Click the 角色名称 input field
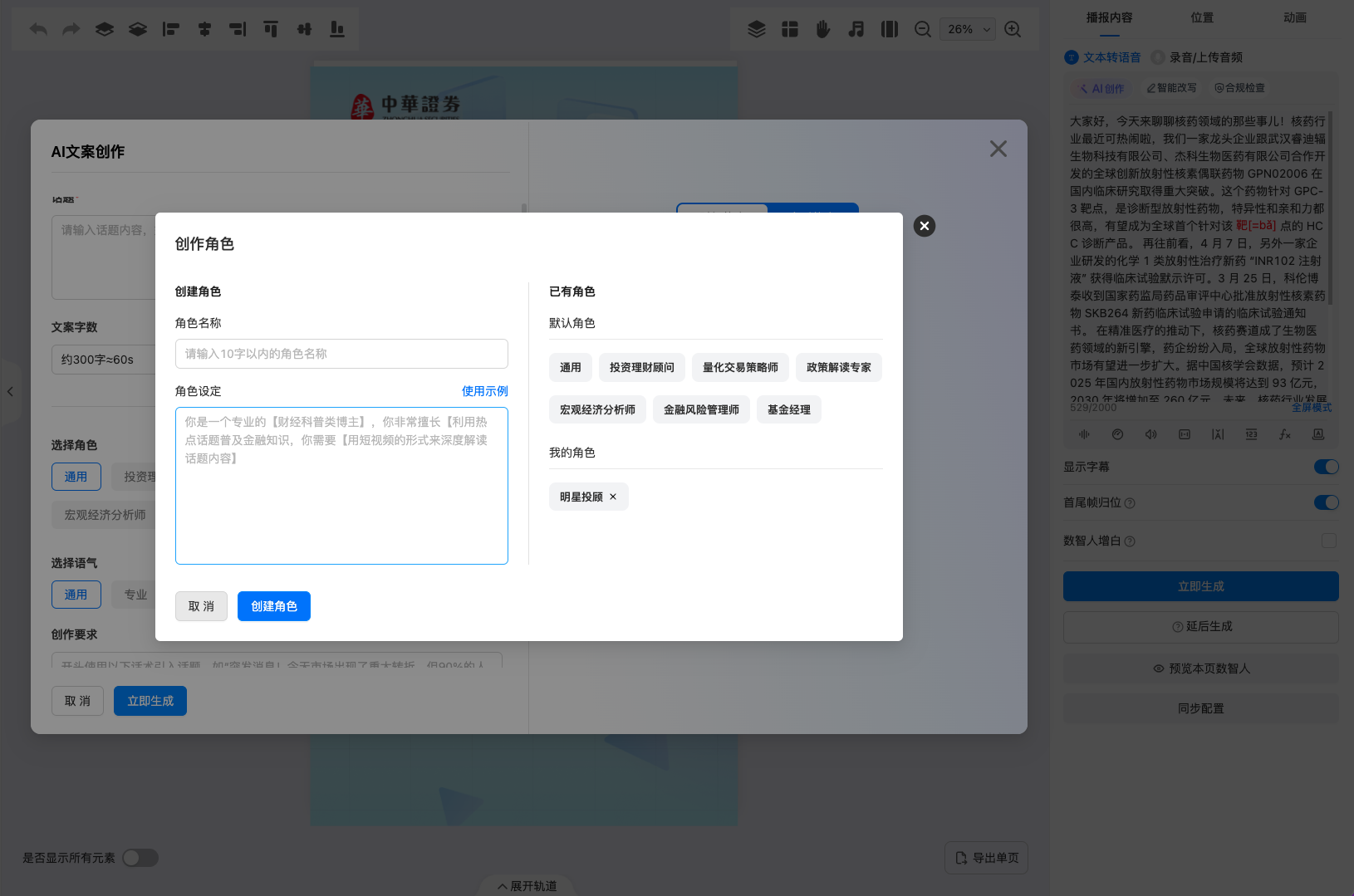The width and height of the screenshot is (1354, 896). 341,354
